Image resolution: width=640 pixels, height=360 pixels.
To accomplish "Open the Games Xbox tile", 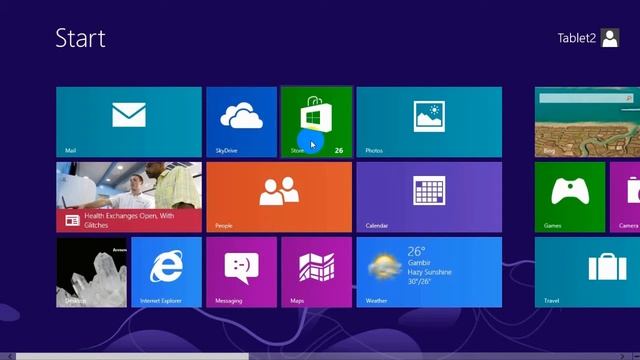I will point(570,197).
